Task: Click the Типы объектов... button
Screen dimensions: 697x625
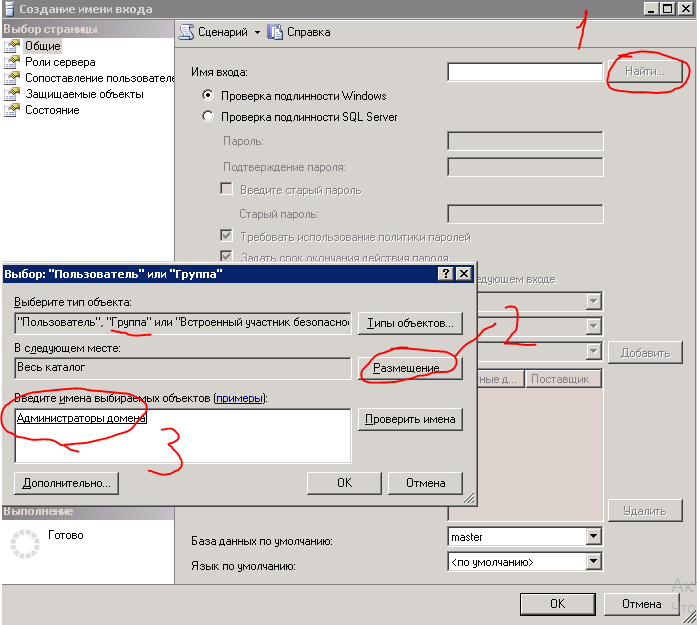Action: 410,323
